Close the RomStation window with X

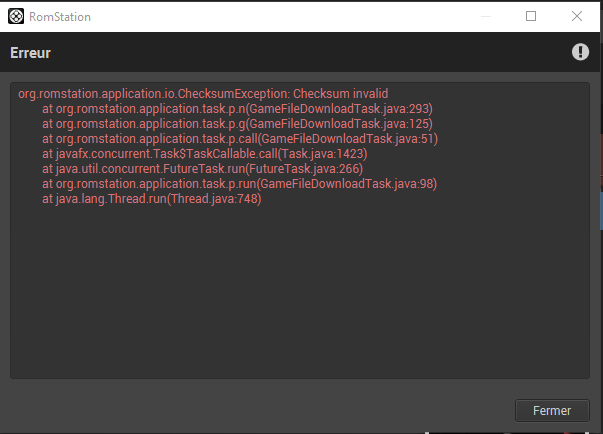[577, 16]
